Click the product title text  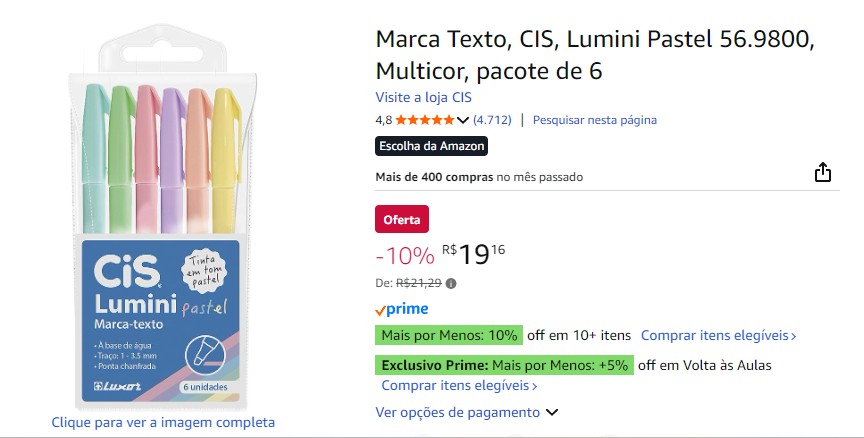tap(595, 55)
